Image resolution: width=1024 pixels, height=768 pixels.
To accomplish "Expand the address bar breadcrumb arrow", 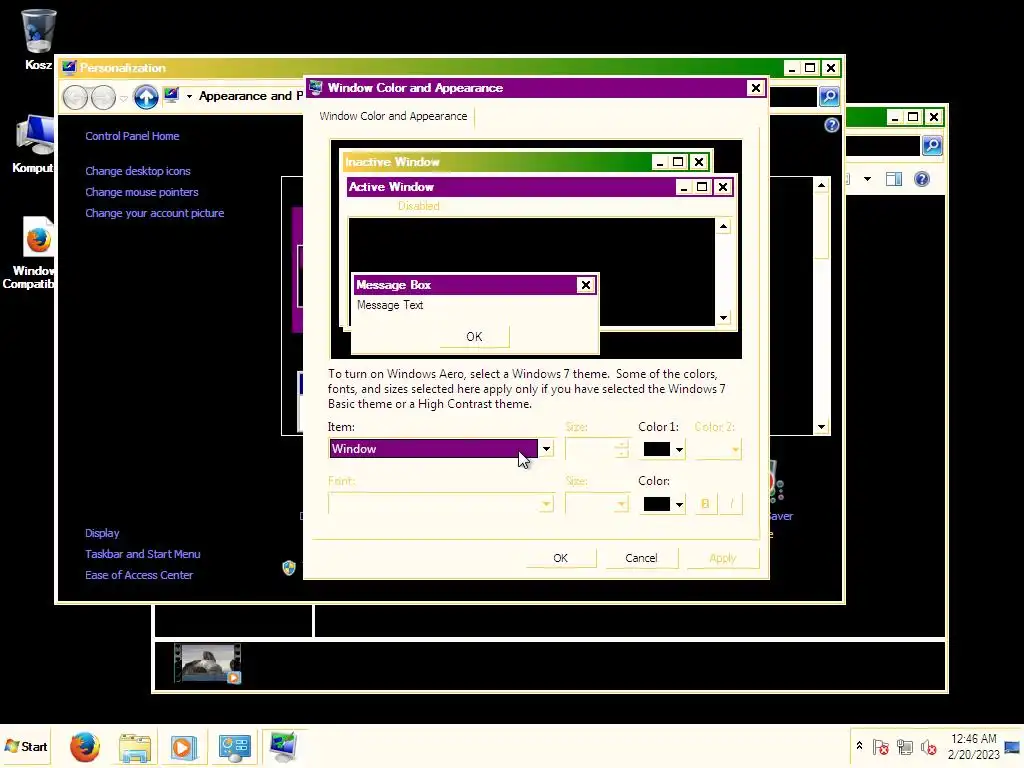I will point(189,96).
